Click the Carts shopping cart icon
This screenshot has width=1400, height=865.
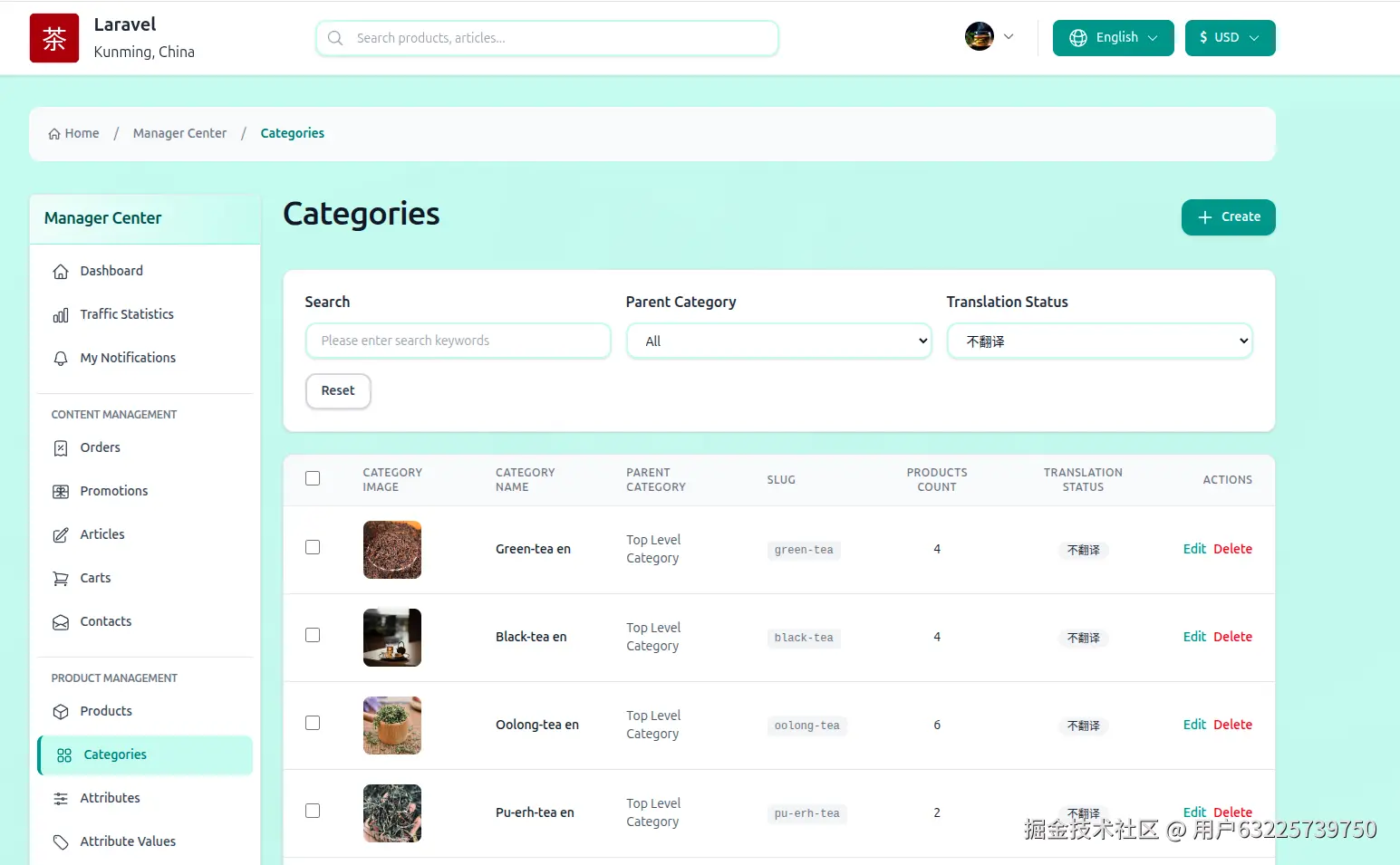(x=61, y=579)
